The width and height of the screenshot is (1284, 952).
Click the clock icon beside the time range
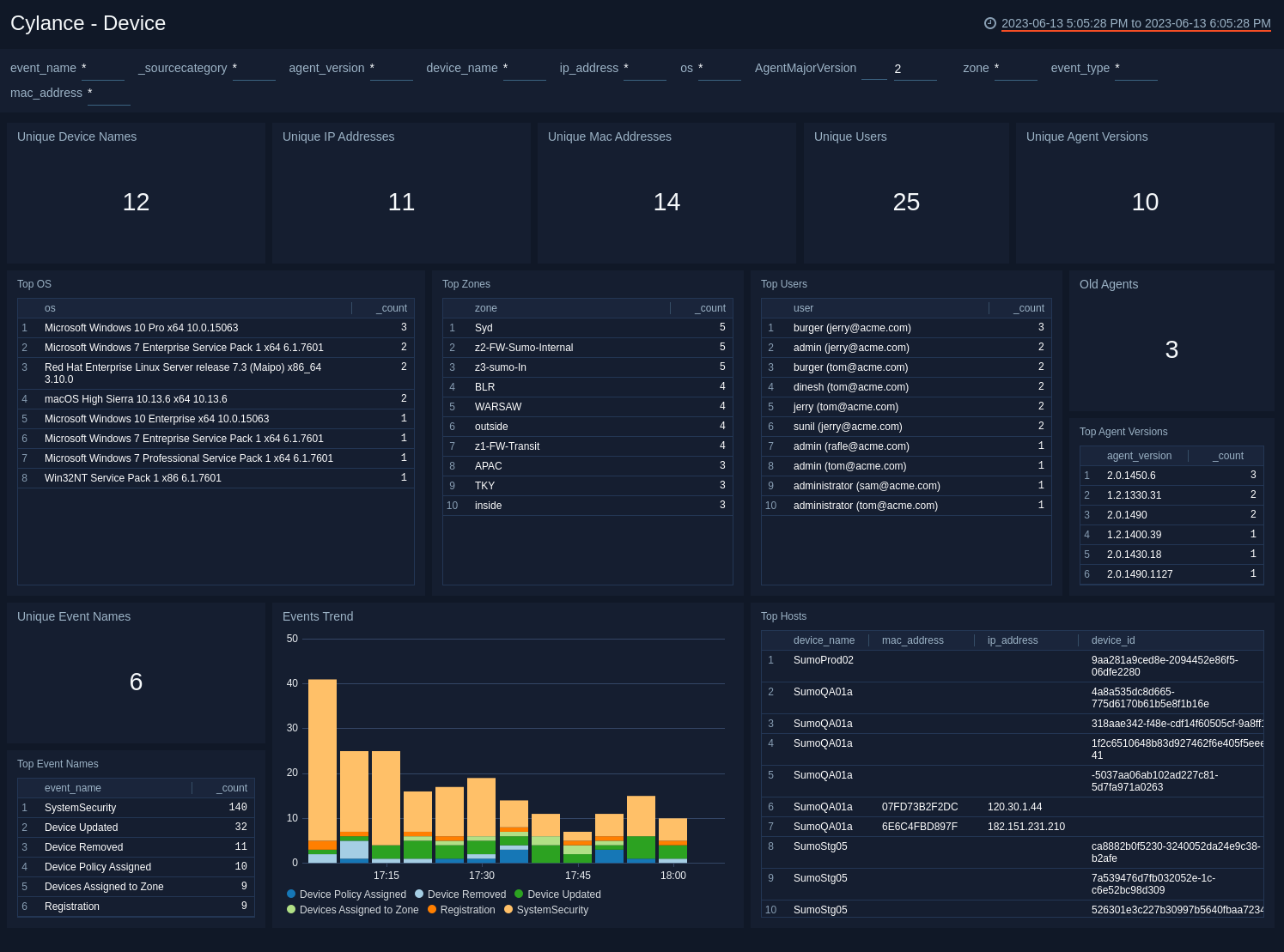tap(989, 23)
